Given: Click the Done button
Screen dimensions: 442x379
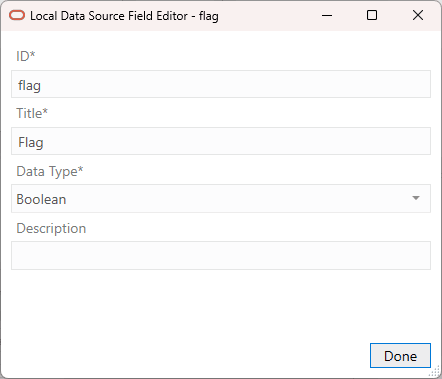Looking at the screenshot, I should [400, 356].
